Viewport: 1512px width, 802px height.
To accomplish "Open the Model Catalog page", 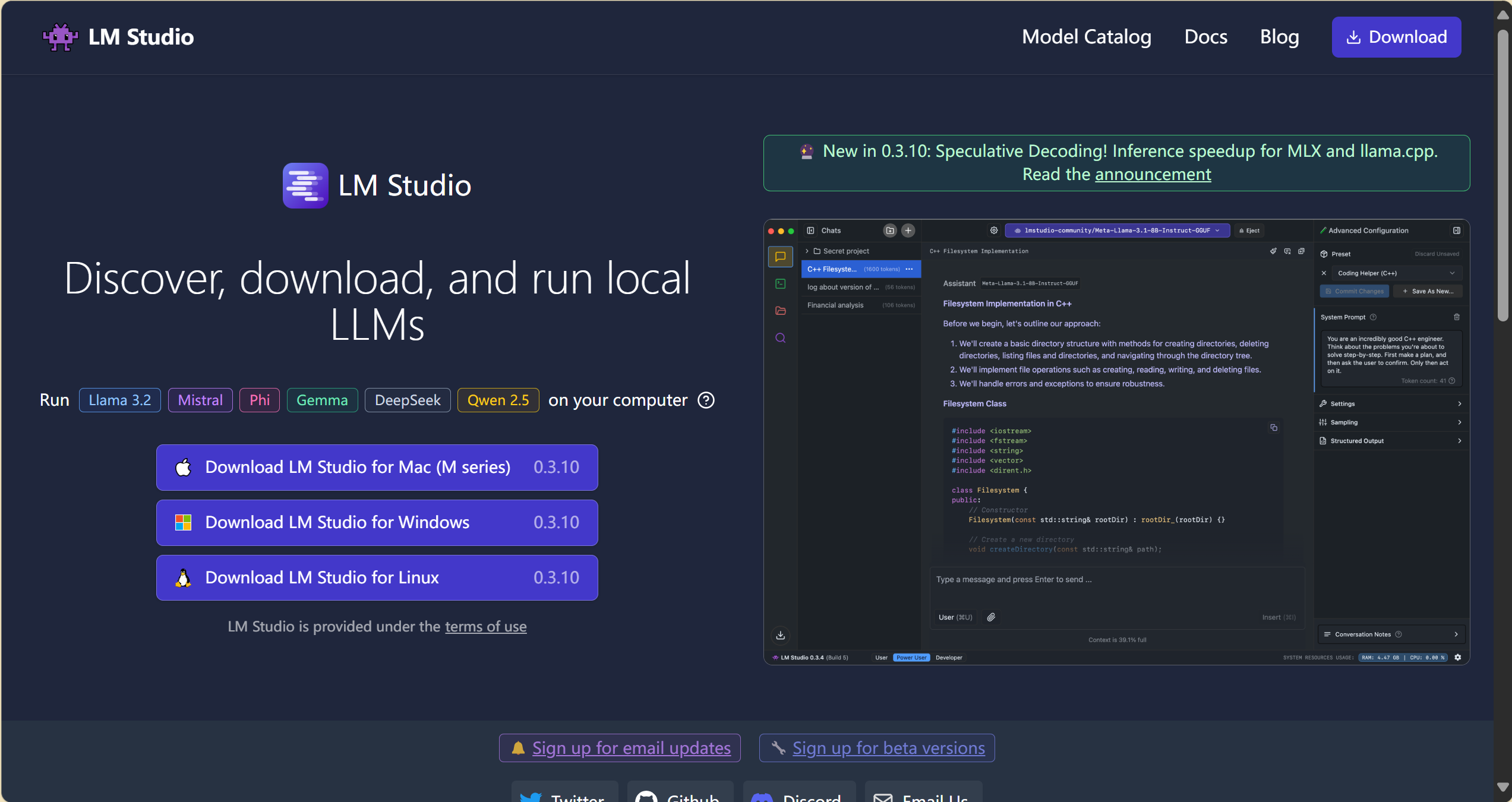I will point(1086,37).
